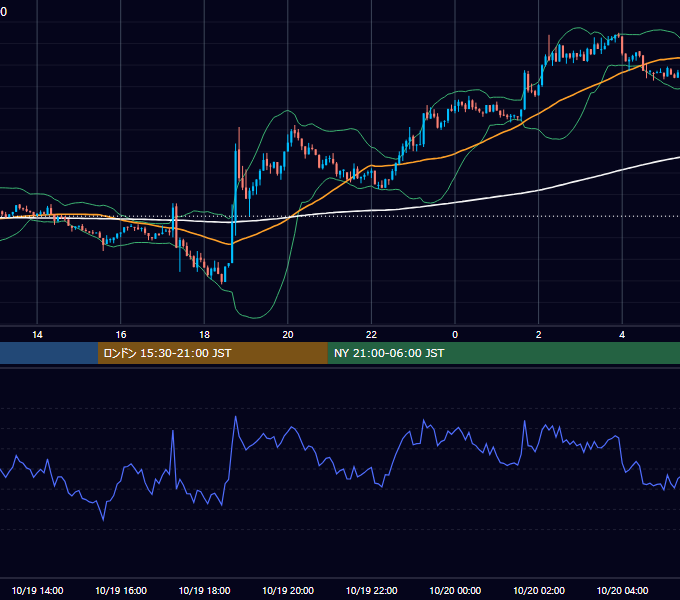Click the 14 hour label on time axis
Viewport: 680px width, 600px height.
pyautogui.click(x=37, y=335)
